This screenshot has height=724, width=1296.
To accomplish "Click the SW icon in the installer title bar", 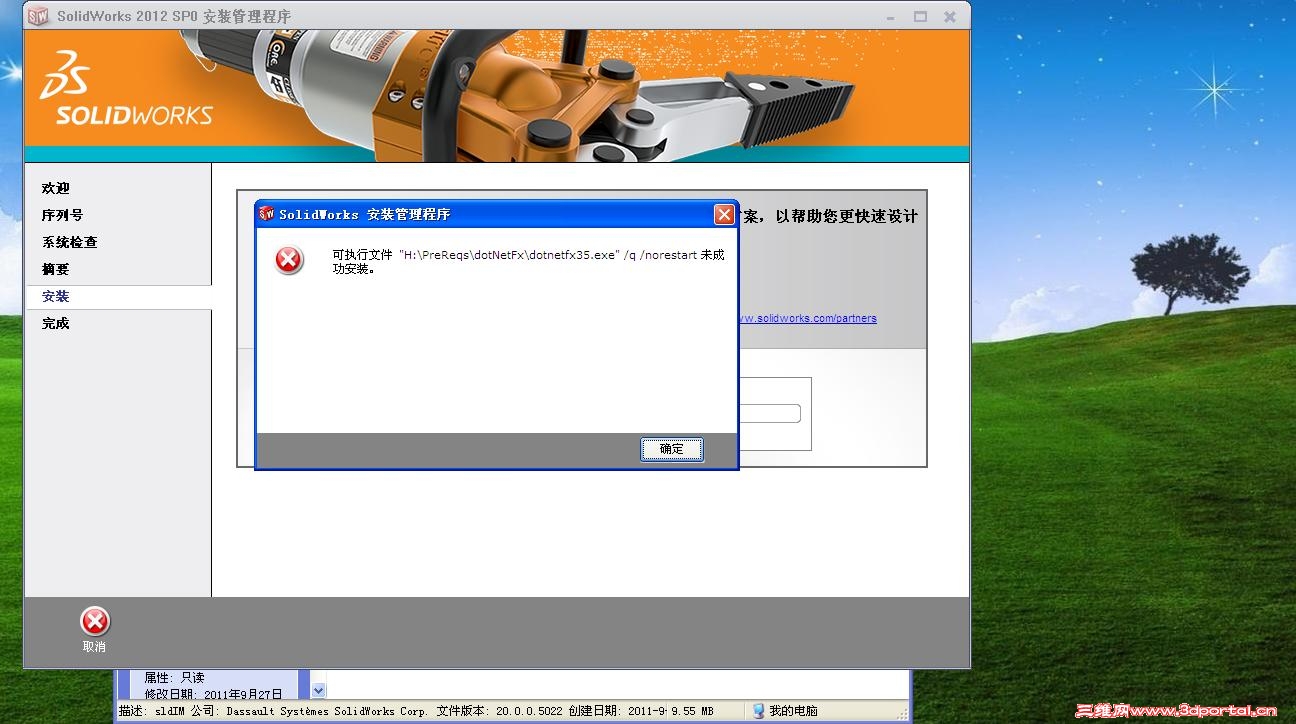I will tap(38, 16).
